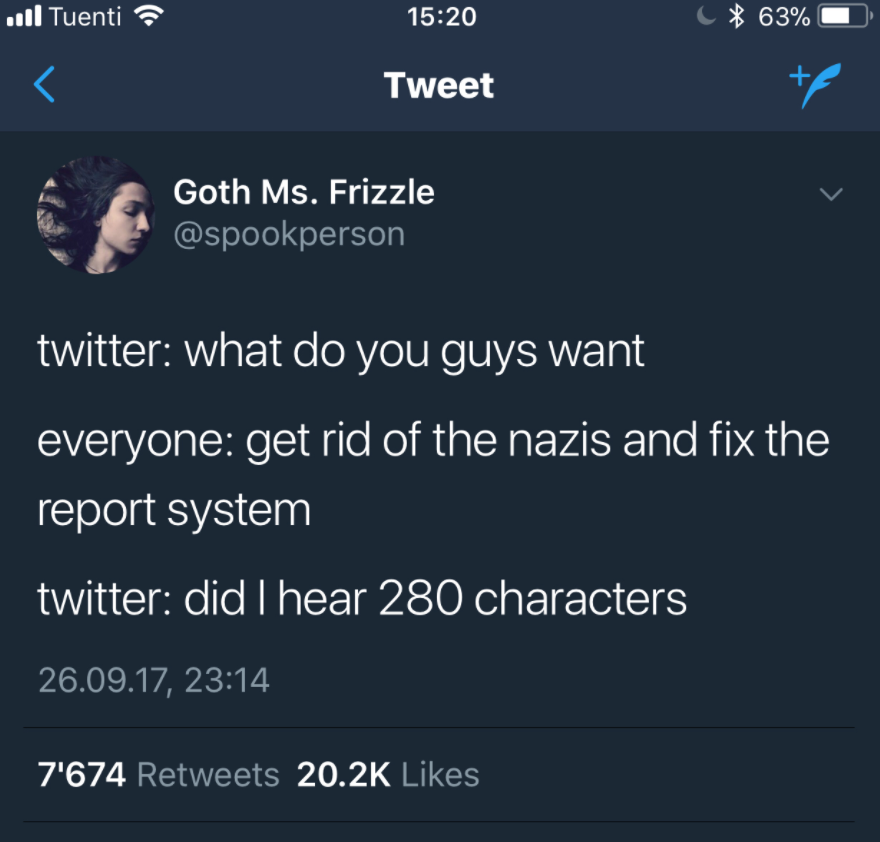Tap the tweet text about 280 characters
Screen dimensions: 880x842
pos(362,598)
